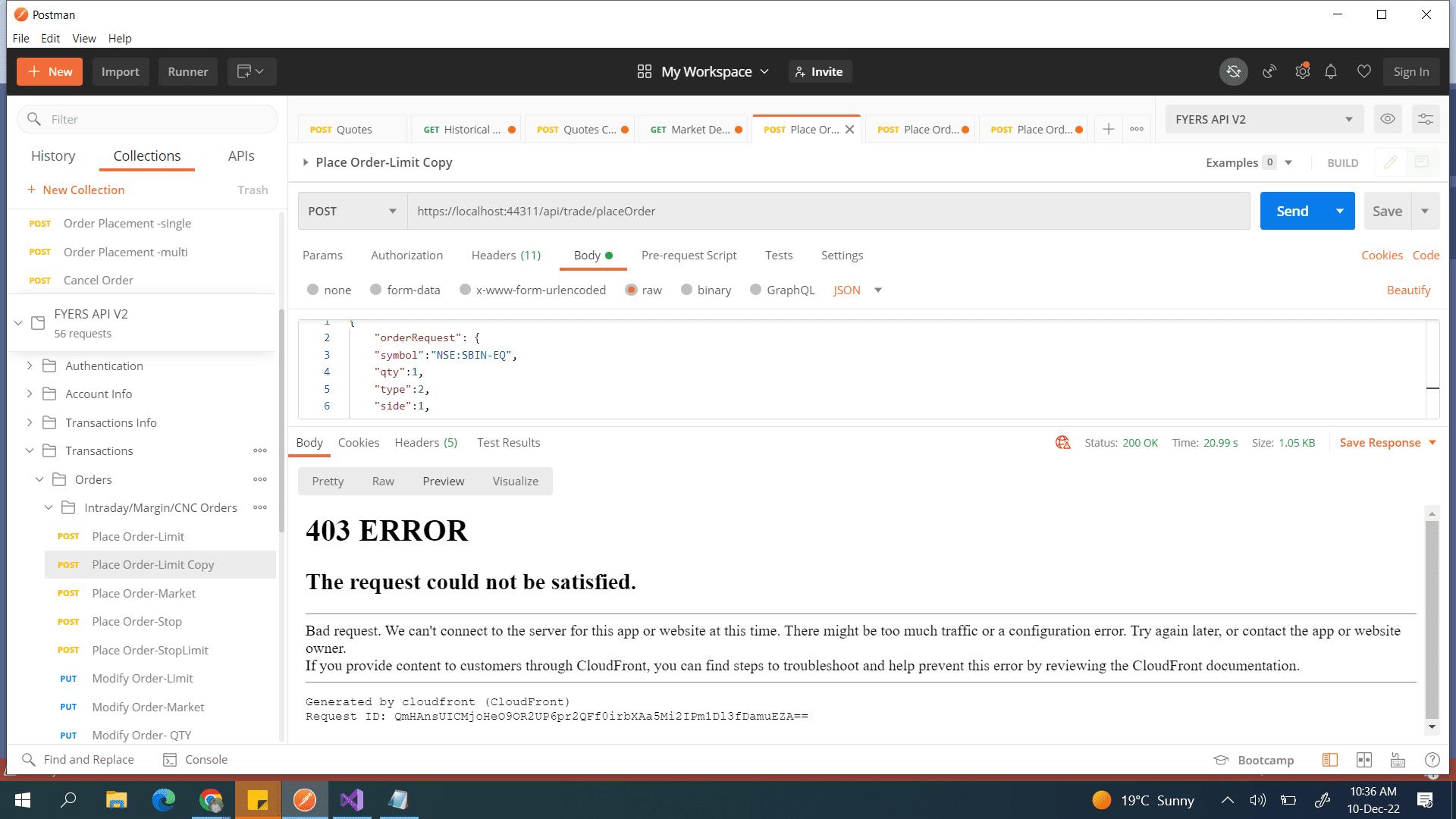Open the Console panel
Image resolution: width=1456 pixels, height=819 pixels.
[x=196, y=759]
